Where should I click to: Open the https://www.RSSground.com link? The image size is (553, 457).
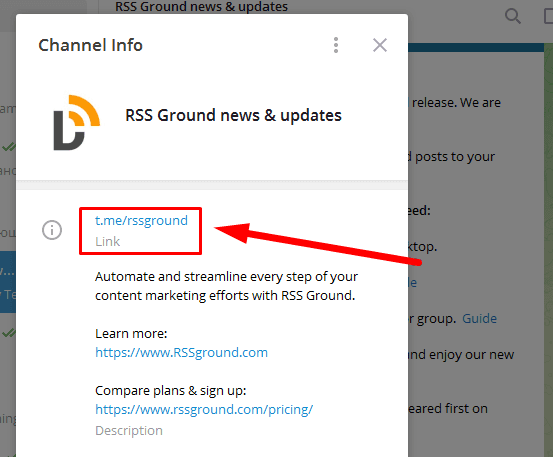click(182, 352)
